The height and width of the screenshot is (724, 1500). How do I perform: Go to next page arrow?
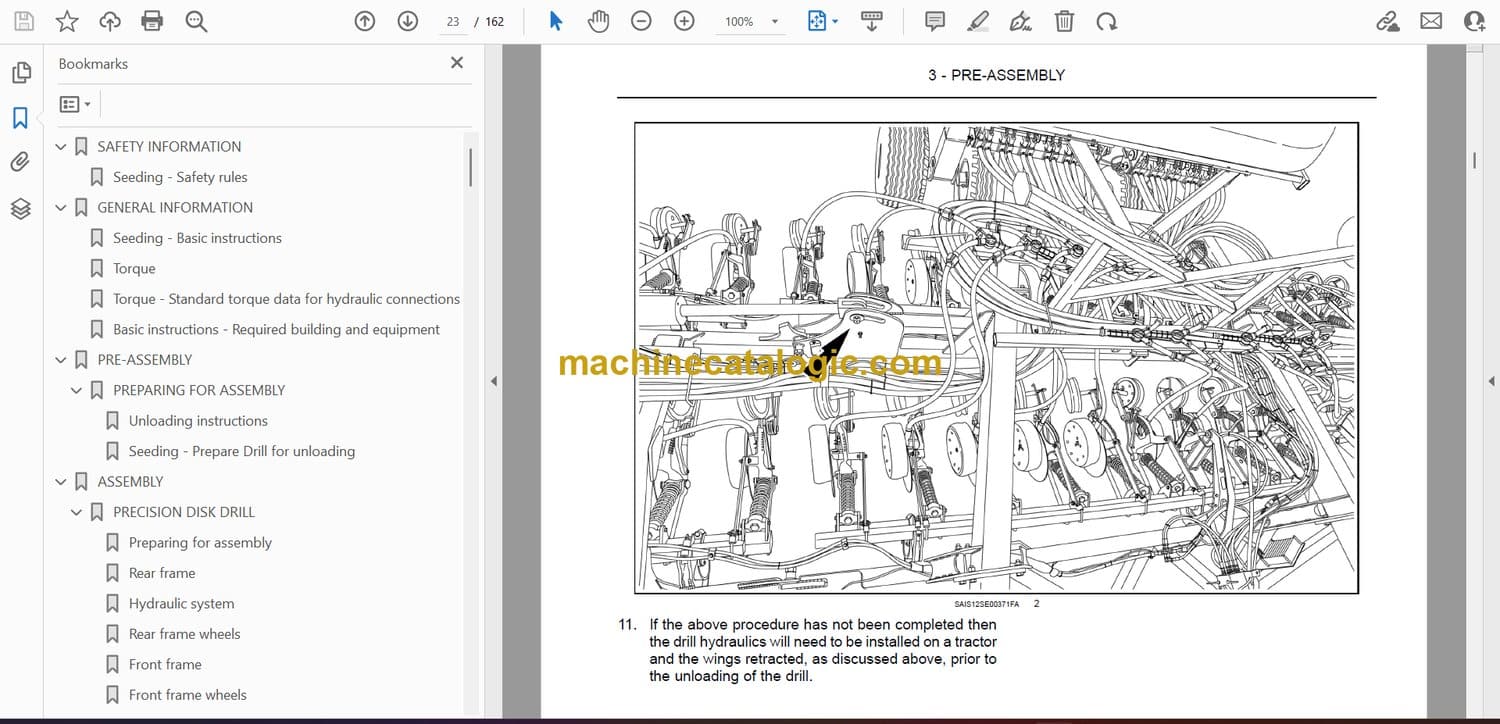click(x=407, y=21)
